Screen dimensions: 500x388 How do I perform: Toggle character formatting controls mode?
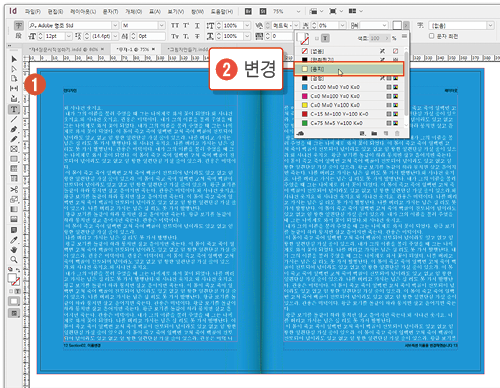[x=19, y=25]
